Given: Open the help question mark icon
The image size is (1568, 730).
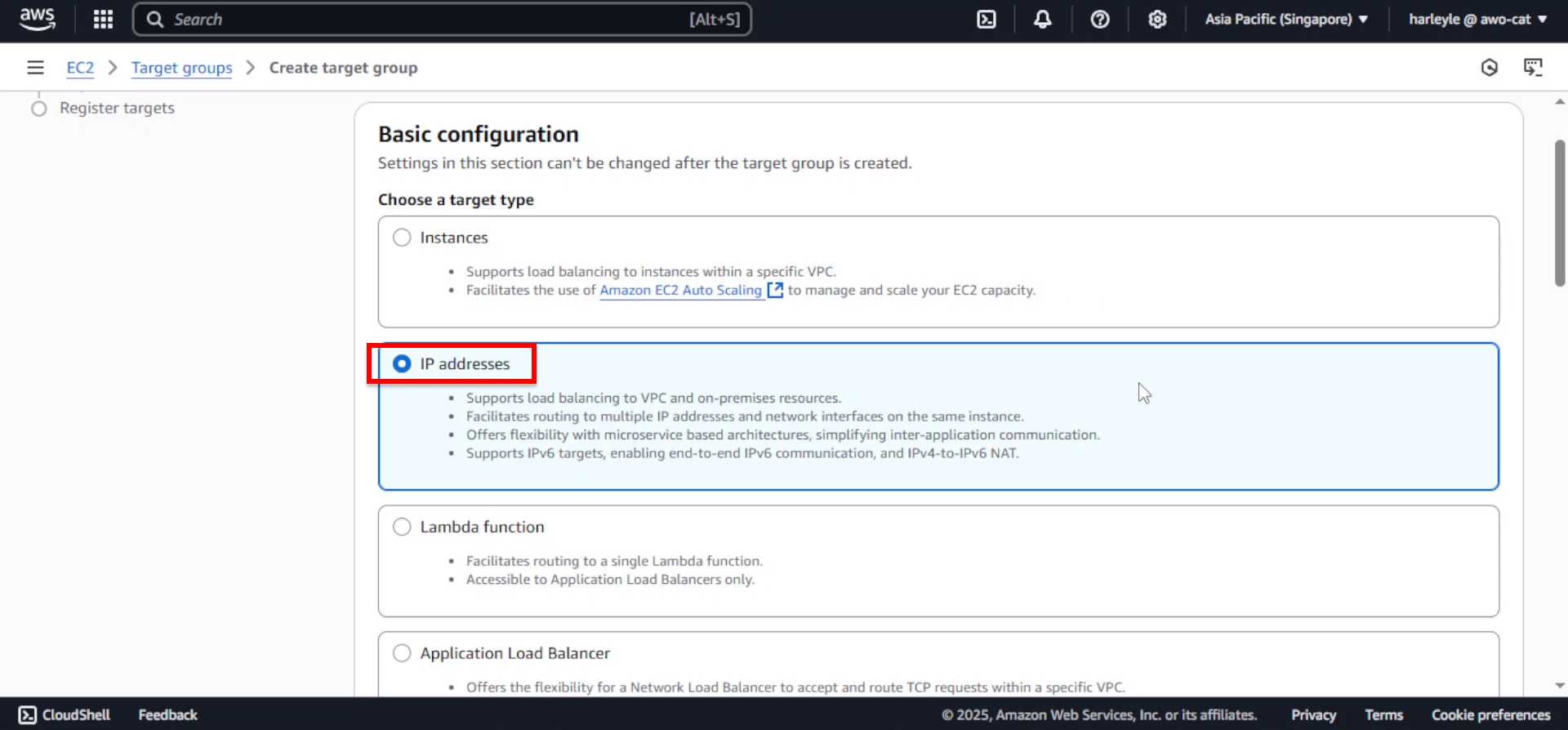Looking at the screenshot, I should pyautogui.click(x=1099, y=19).
